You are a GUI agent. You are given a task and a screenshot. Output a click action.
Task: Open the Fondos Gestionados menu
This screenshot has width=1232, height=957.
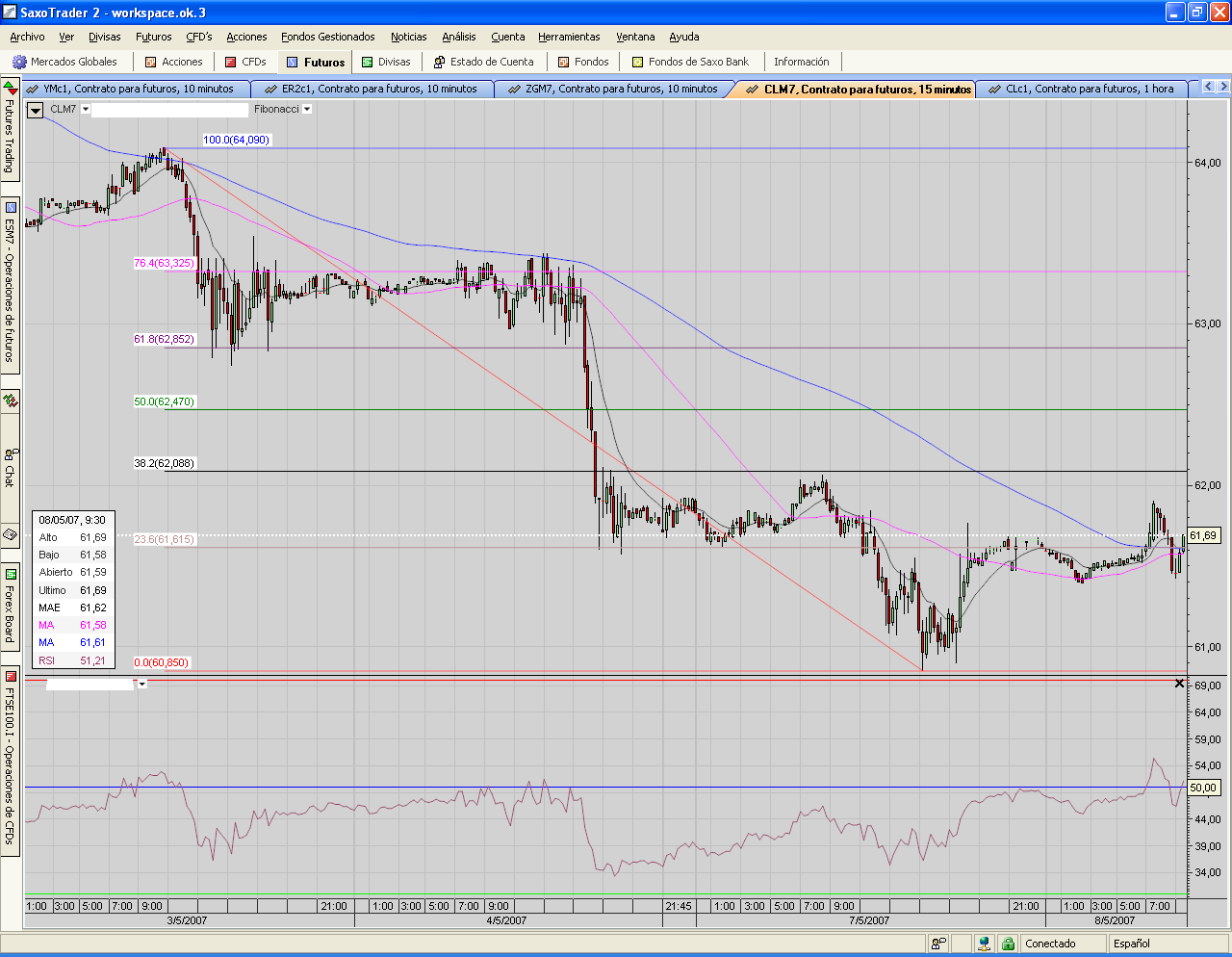click(328, 37)
